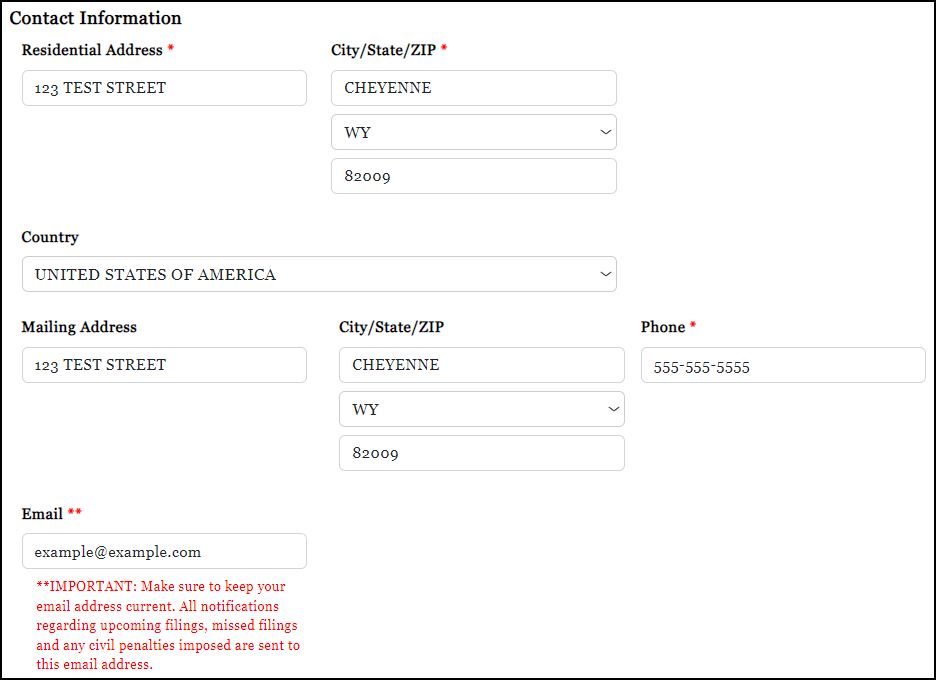Open the mailing address state dropdown

coord(481,408)
